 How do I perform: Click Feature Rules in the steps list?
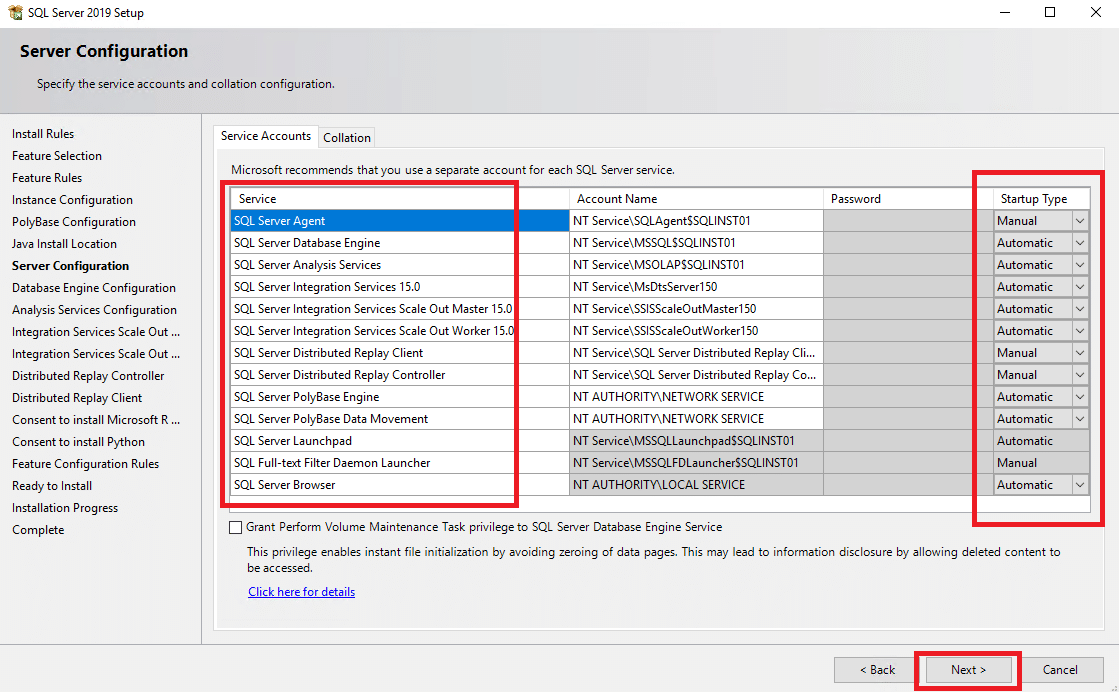[x=47, y=178]
